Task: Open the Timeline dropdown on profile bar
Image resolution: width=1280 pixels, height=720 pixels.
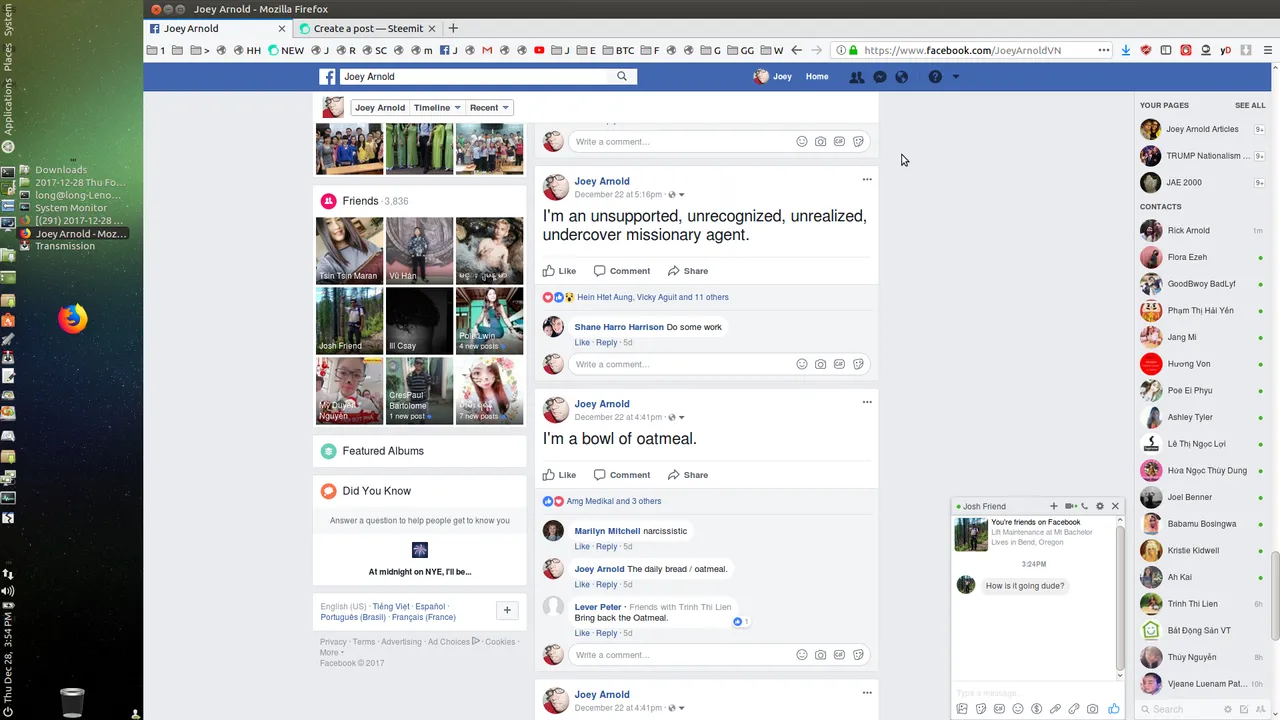Action: coord(437,108)
